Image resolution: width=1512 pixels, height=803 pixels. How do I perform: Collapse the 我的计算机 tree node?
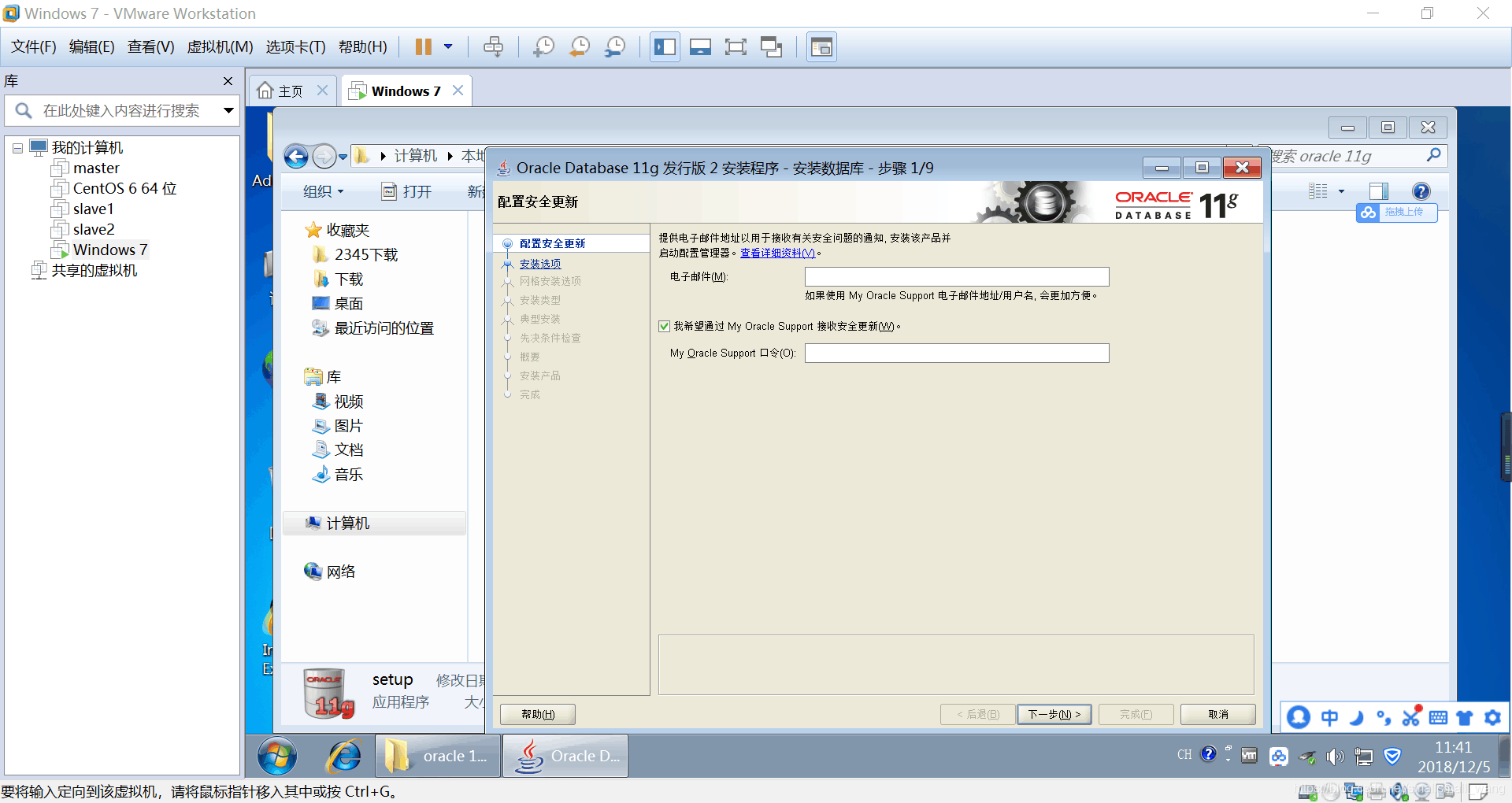[x=17, y=148]
